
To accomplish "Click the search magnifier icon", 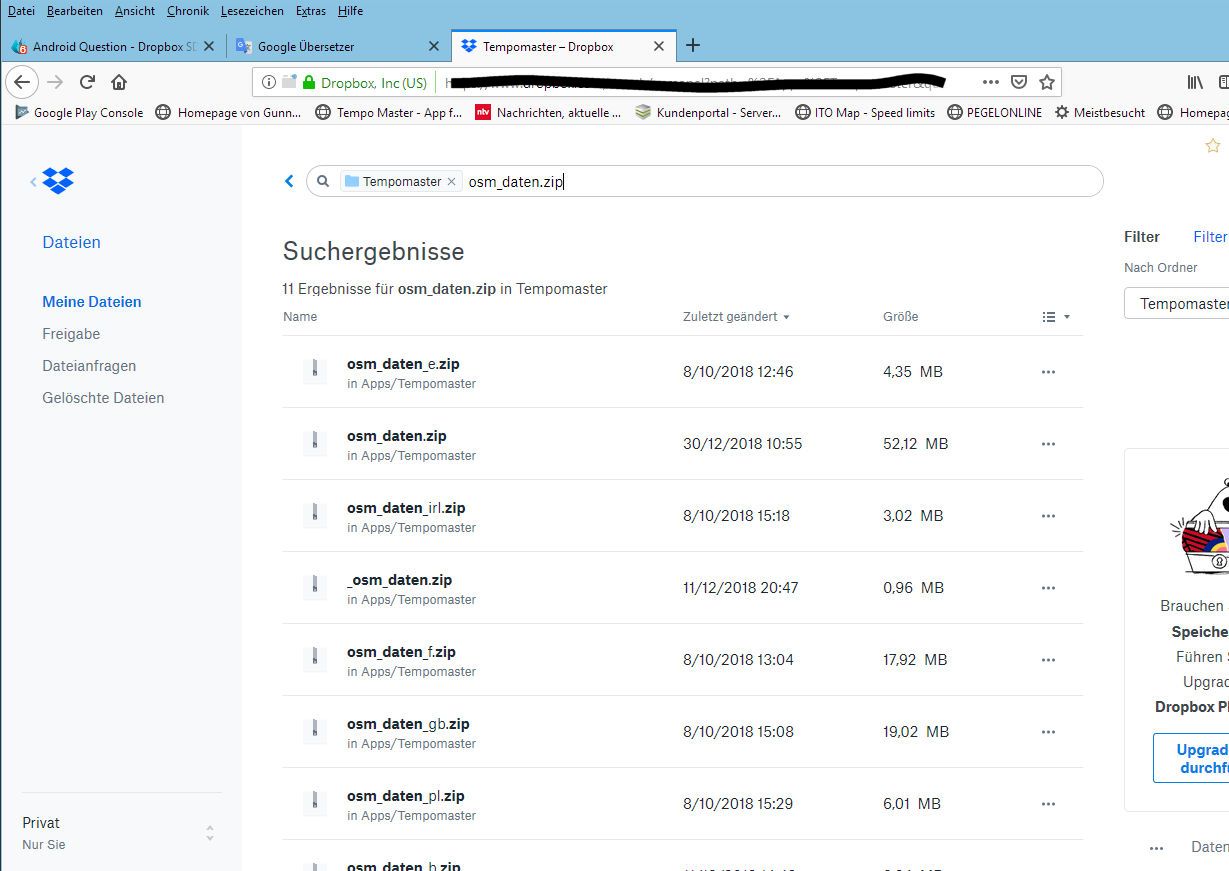I will (323, 181).
